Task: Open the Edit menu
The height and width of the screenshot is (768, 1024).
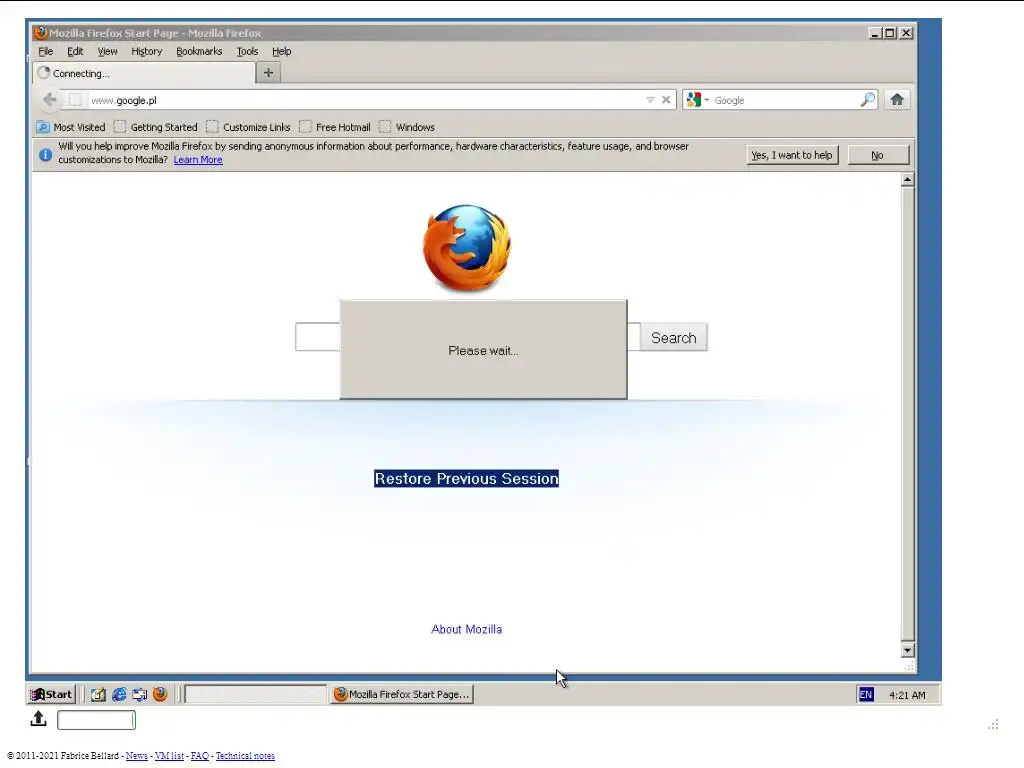Action: tap(75, 51)
